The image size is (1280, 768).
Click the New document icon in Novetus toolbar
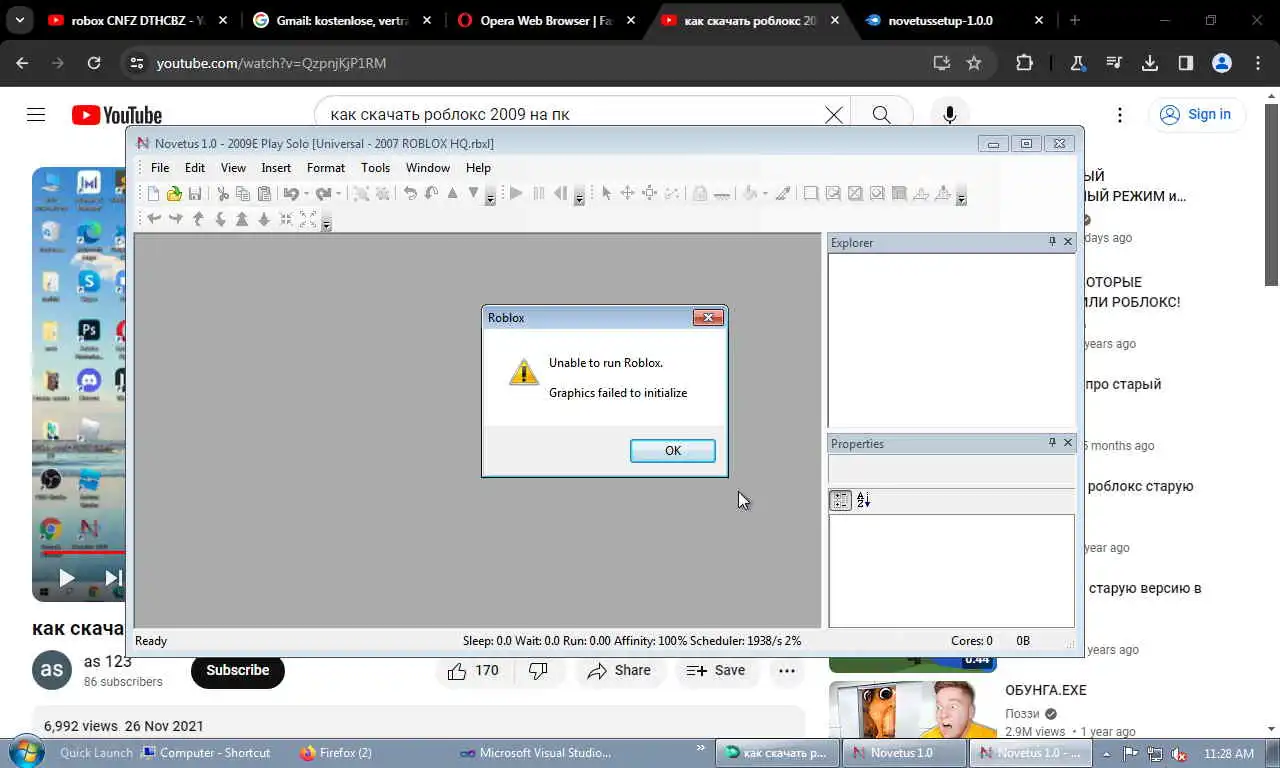click(153, 194)
